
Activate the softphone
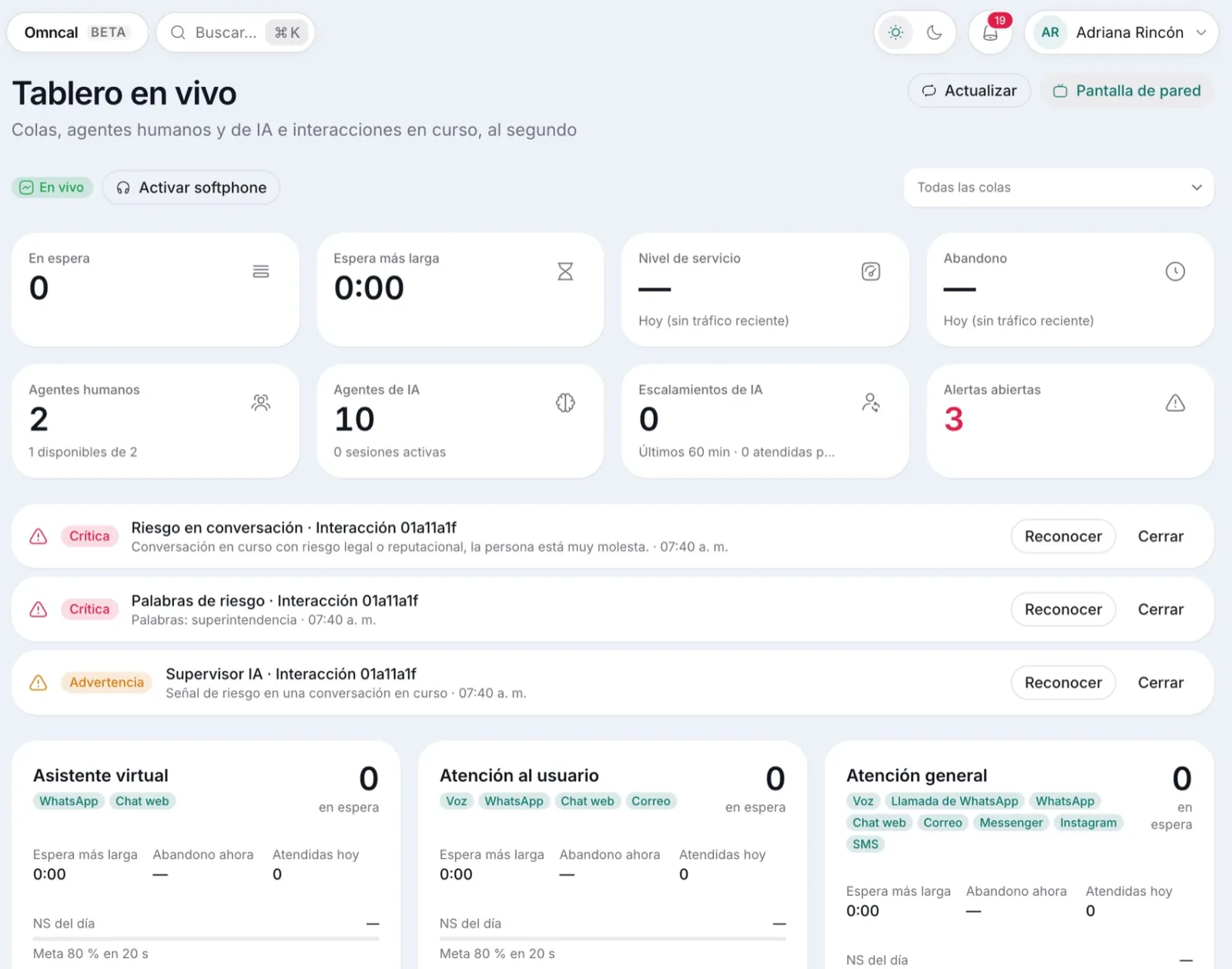coord(191,188)
